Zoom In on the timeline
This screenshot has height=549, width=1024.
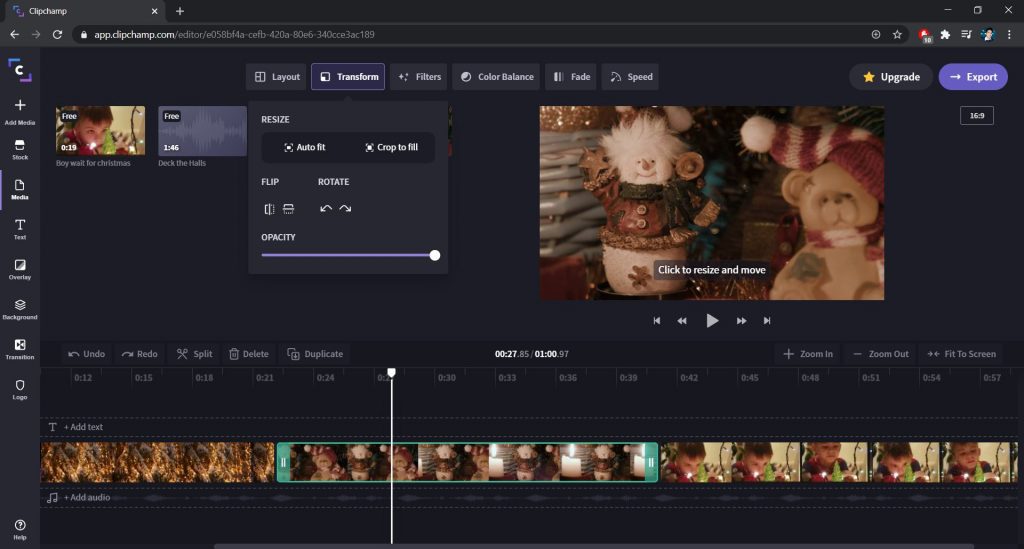[x=808, y=354]
